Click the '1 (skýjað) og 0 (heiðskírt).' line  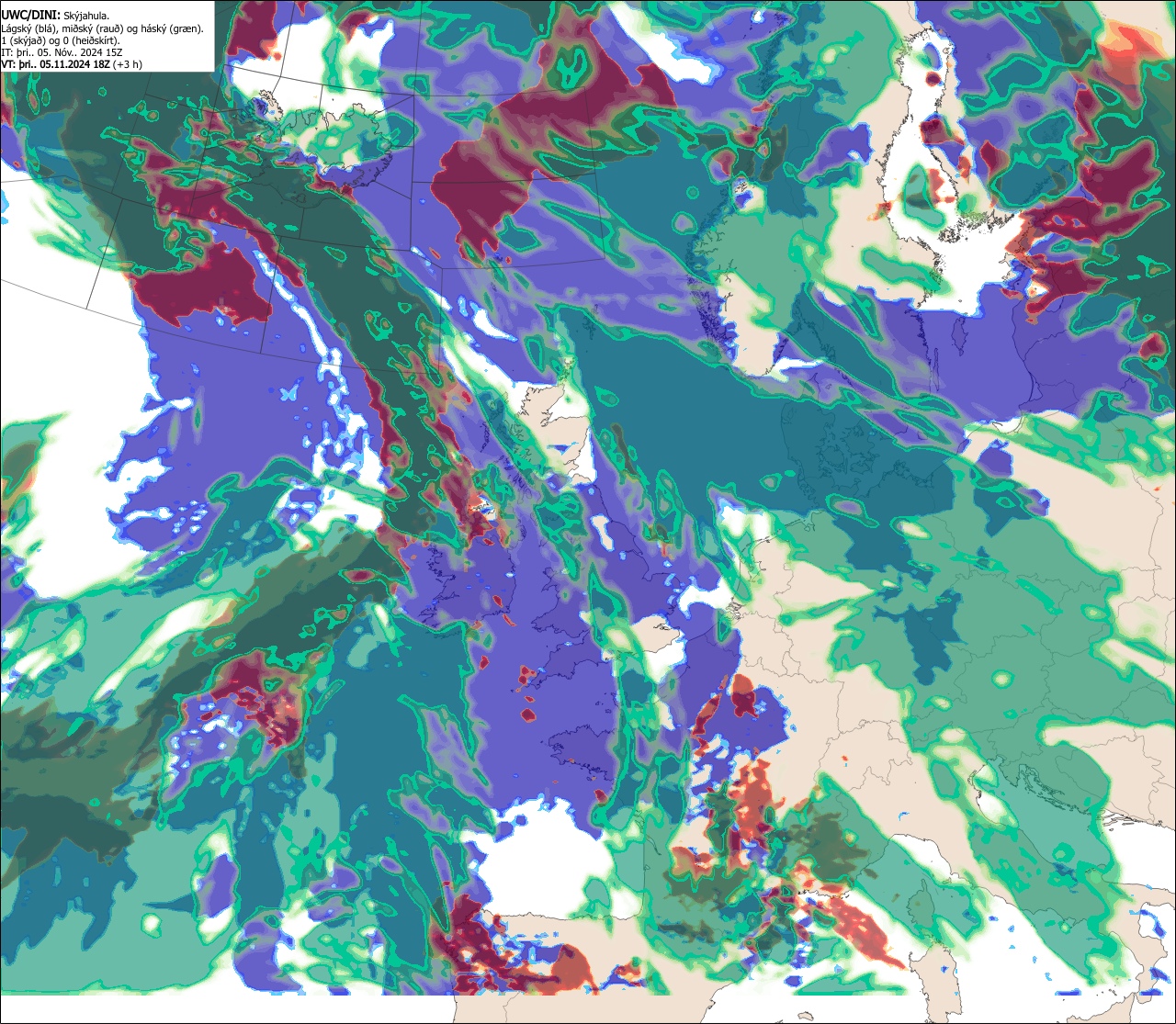coord(61,39)
